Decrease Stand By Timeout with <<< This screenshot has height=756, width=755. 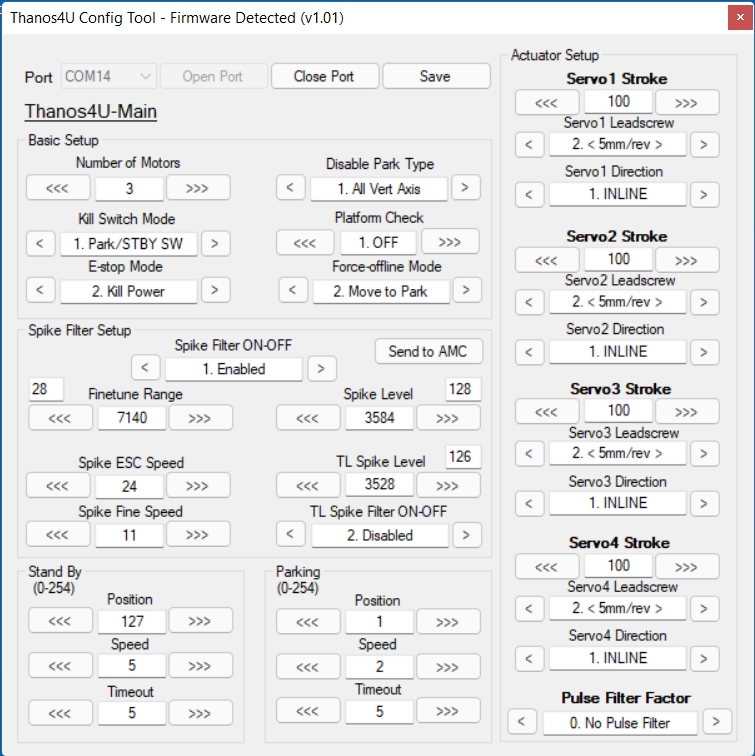[60, 713]
